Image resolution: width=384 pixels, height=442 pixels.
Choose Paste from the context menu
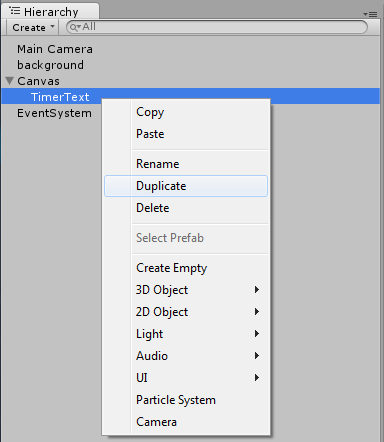pyautogui.click(x=186, y=134)
